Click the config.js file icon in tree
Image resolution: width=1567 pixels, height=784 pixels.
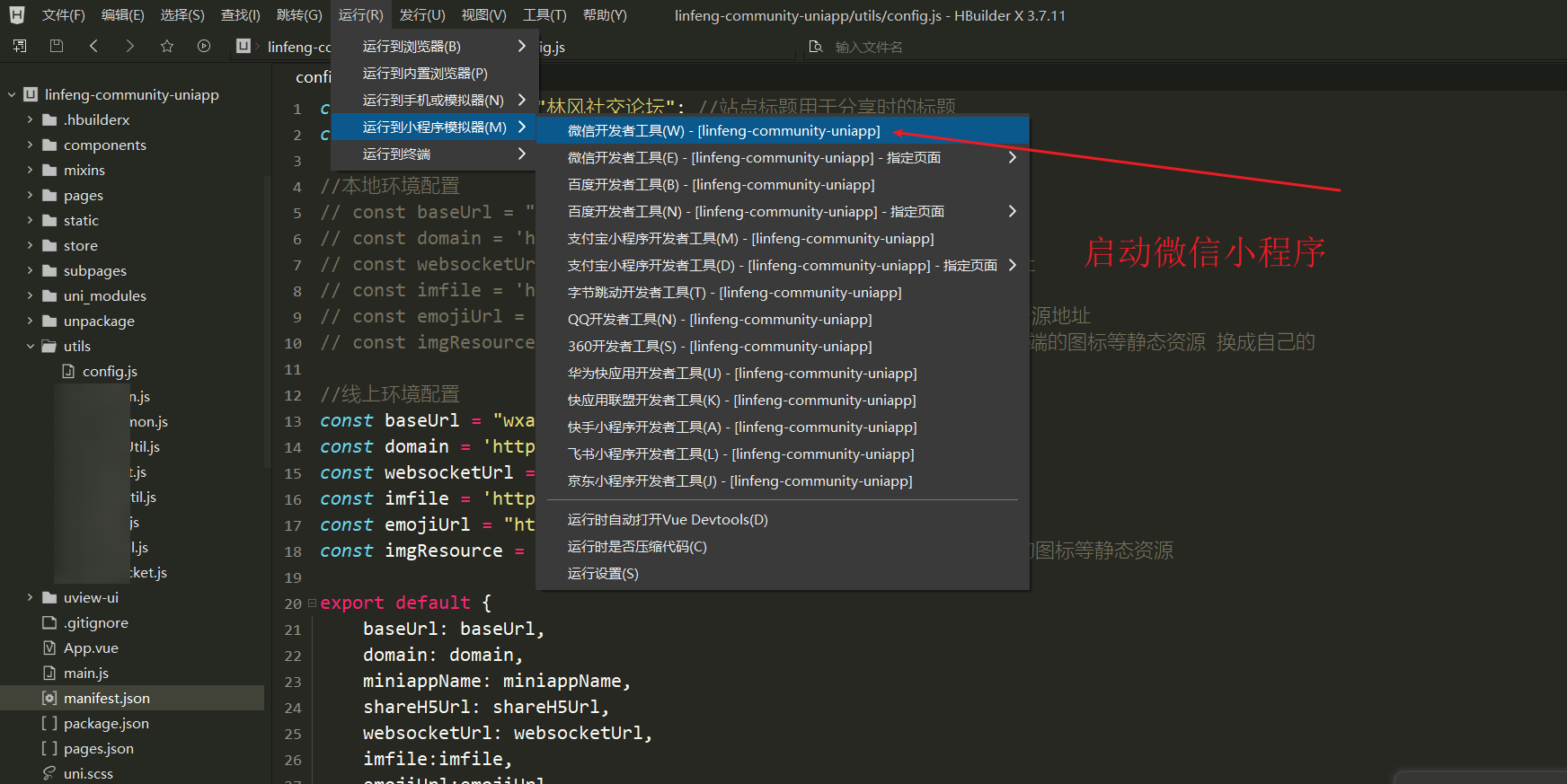tap(68, 371)
